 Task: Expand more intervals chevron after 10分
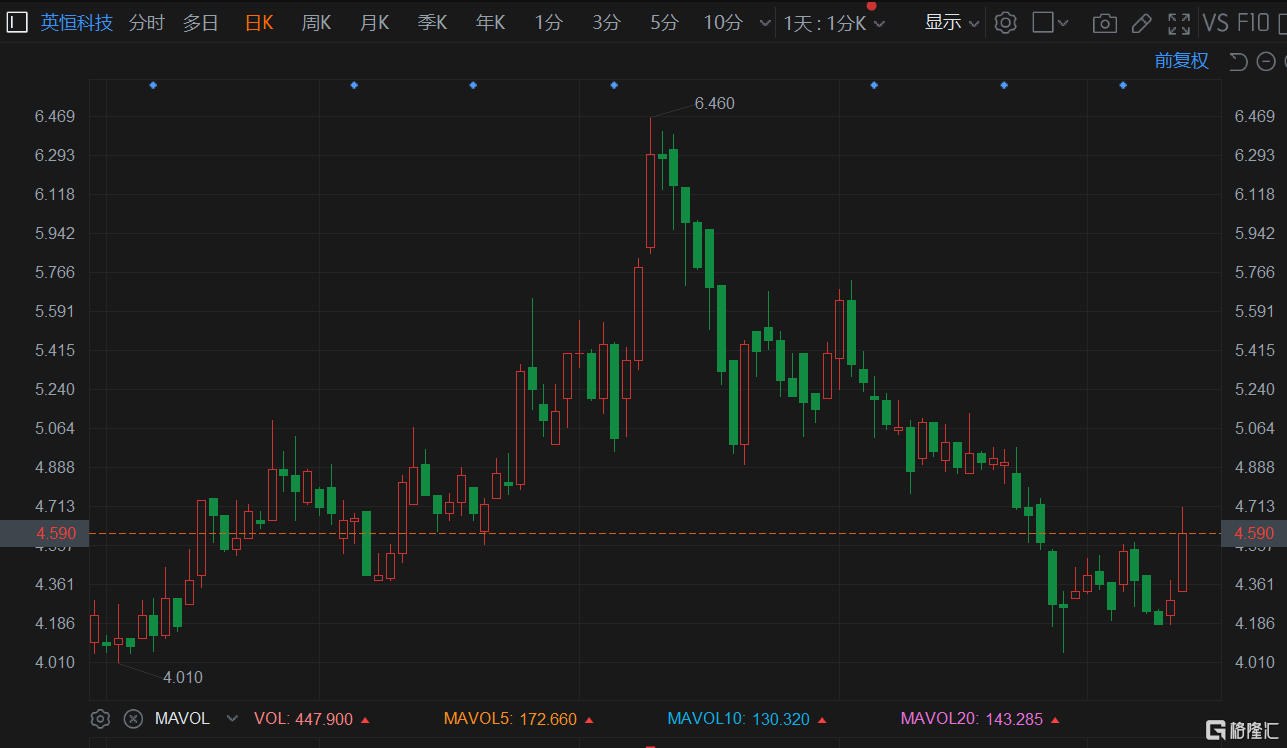click(765, 23)
